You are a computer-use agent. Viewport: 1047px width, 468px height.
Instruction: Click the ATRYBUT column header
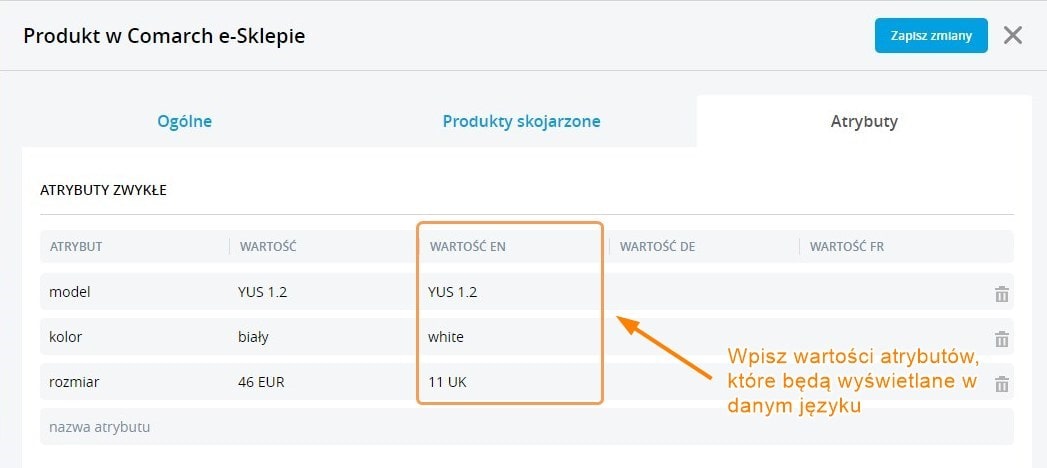tap(76, 246)
